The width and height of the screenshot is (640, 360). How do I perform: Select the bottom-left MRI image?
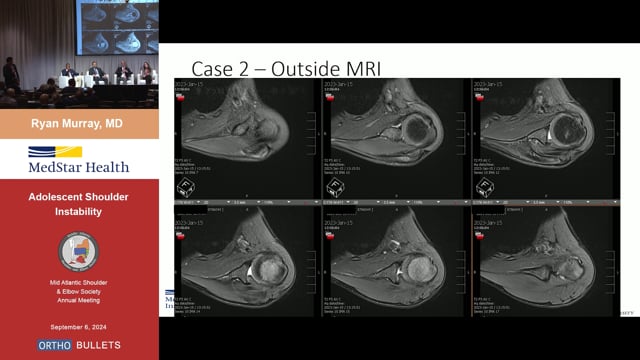[247, 261]
